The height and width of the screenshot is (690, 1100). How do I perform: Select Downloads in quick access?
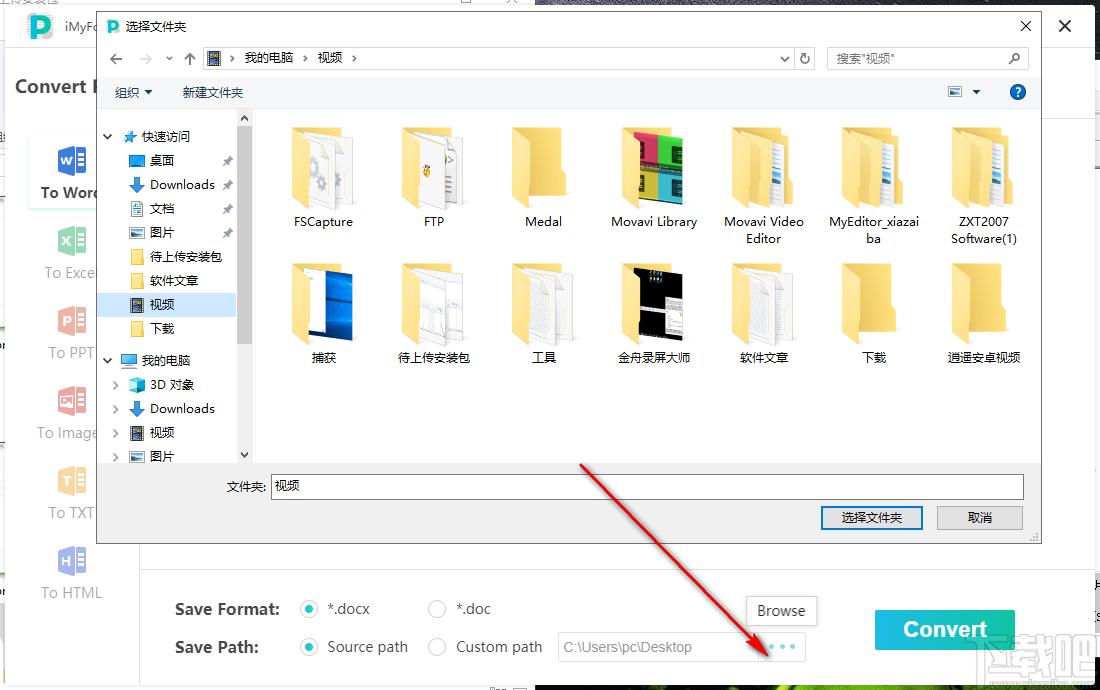(x=182, y=184)
